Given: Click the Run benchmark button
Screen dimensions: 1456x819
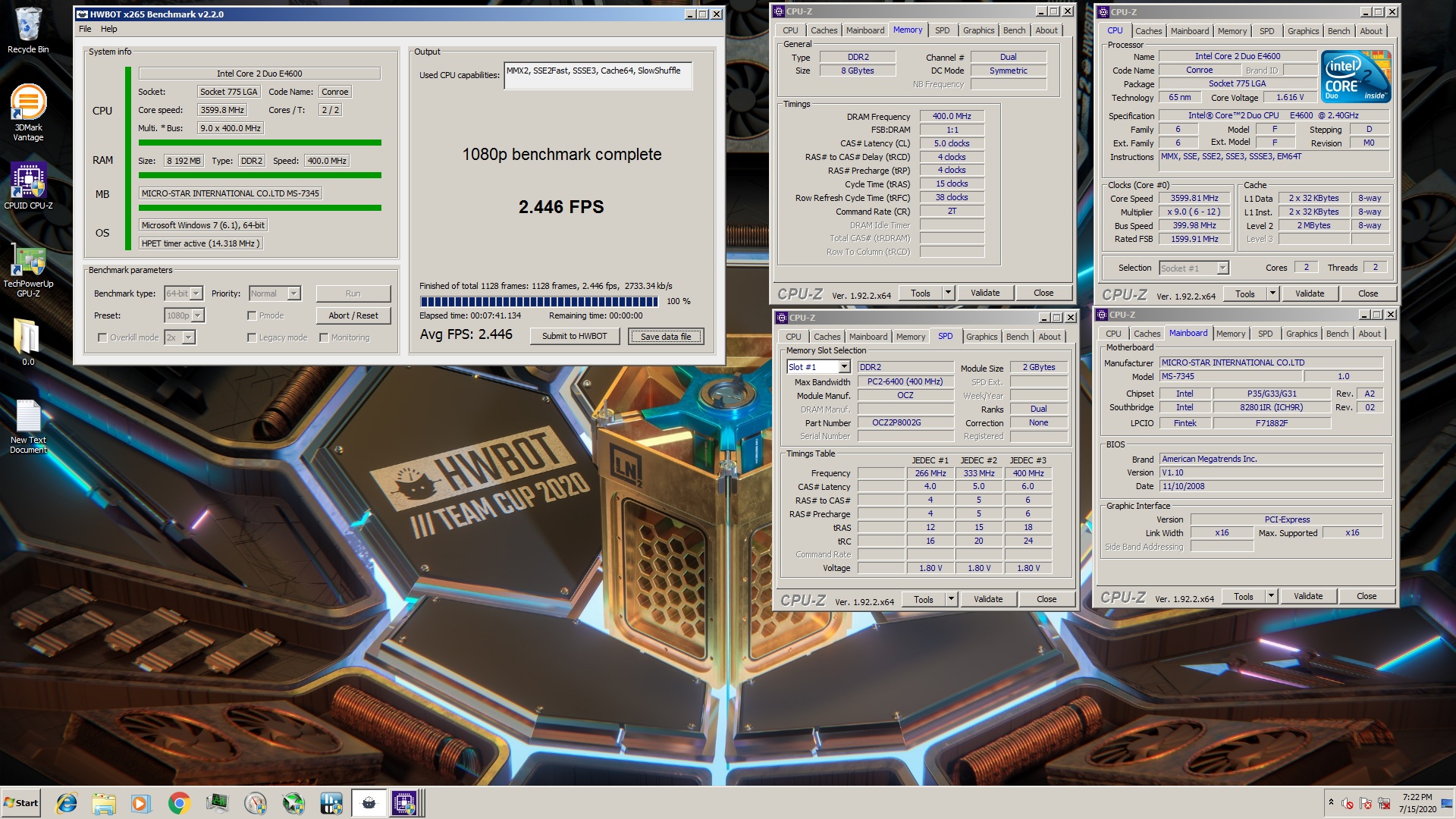Looking at the screenshot, I should (x=353, y=293).
